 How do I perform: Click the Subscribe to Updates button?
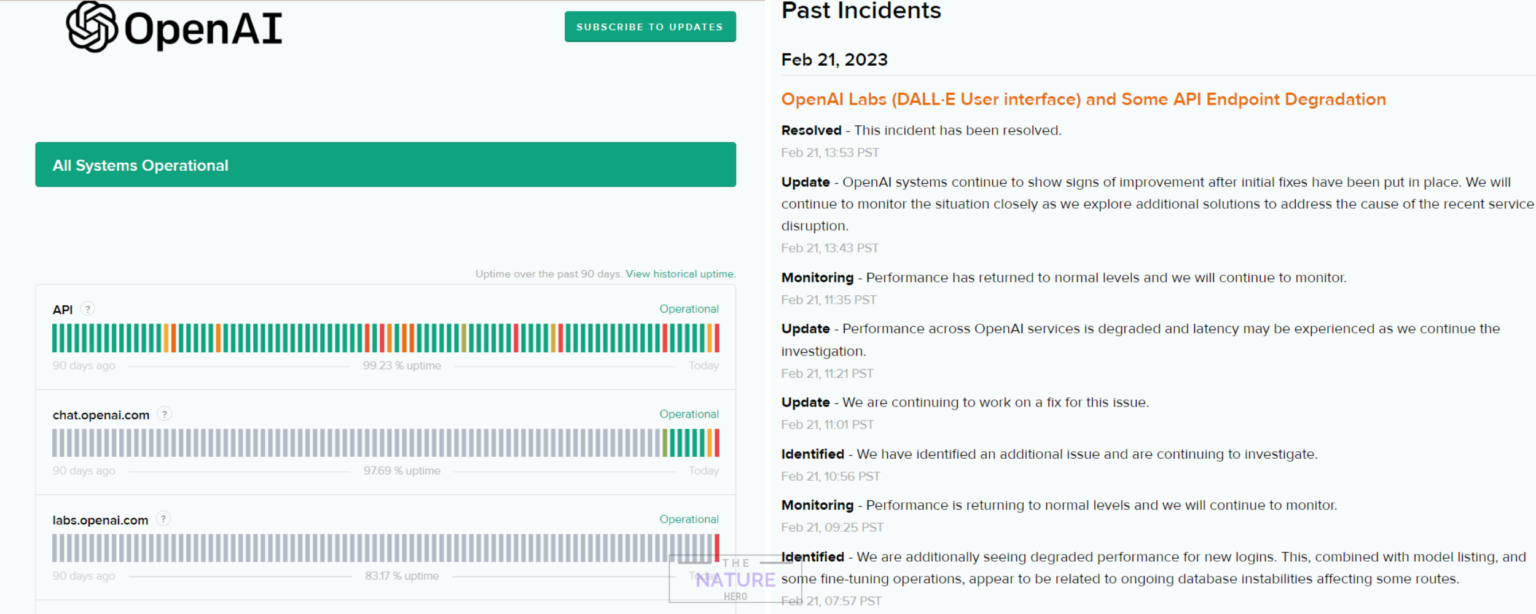coord(649,27)
